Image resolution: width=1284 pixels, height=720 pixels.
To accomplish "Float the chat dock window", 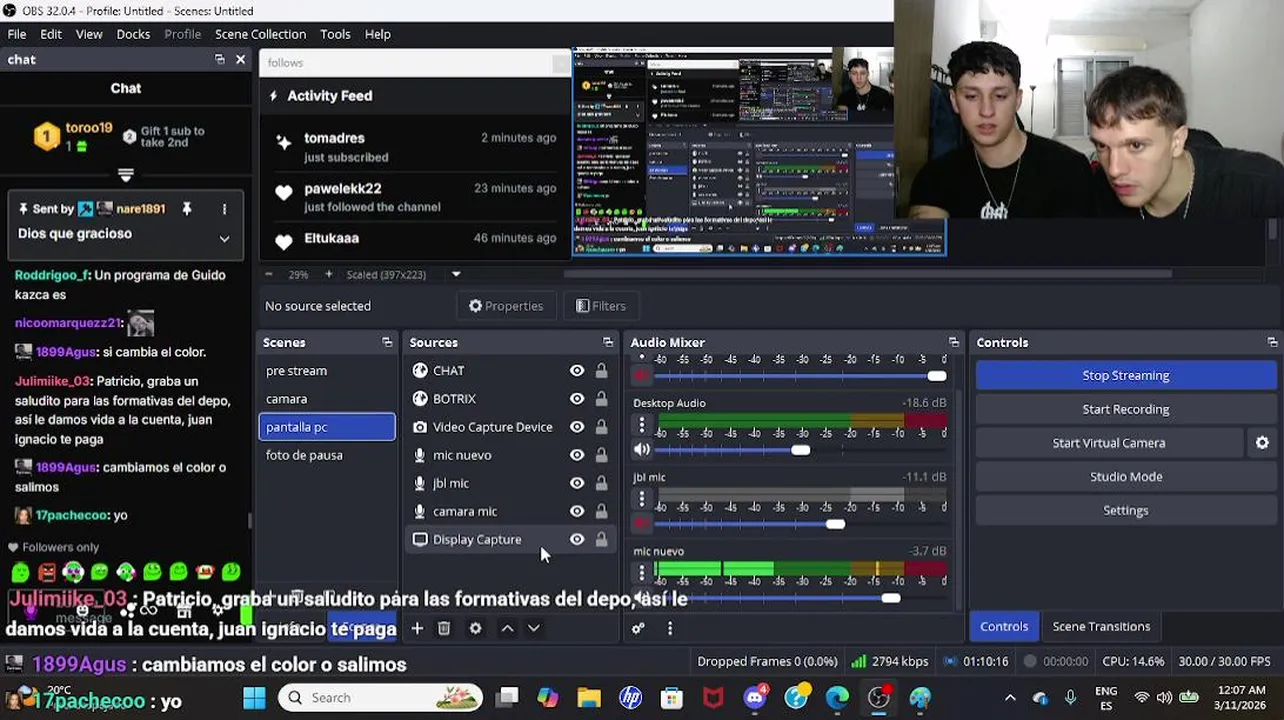I will 219,60.
